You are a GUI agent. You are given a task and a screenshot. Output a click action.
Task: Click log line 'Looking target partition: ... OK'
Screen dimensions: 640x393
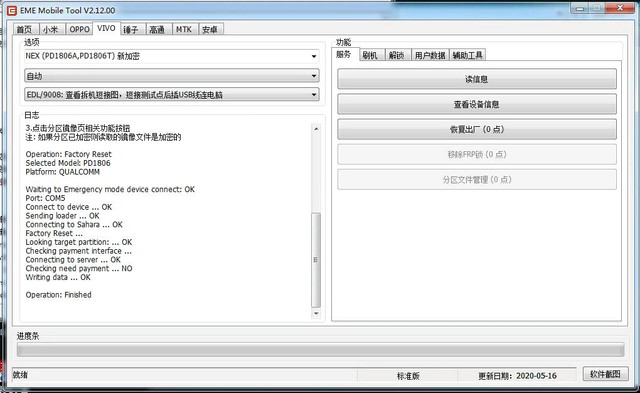pyautogui.click(x=79, y=242)
